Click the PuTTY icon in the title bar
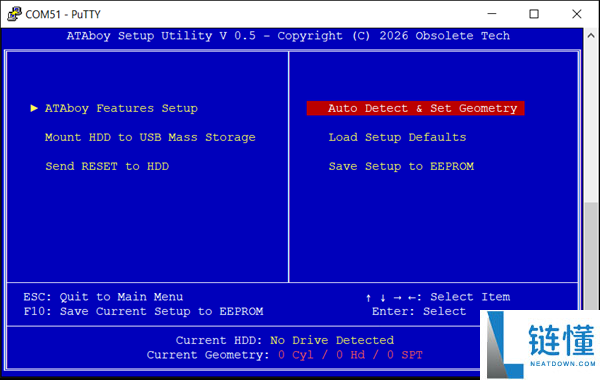This screenshot has width=600, height=380. tap(14, 14)
